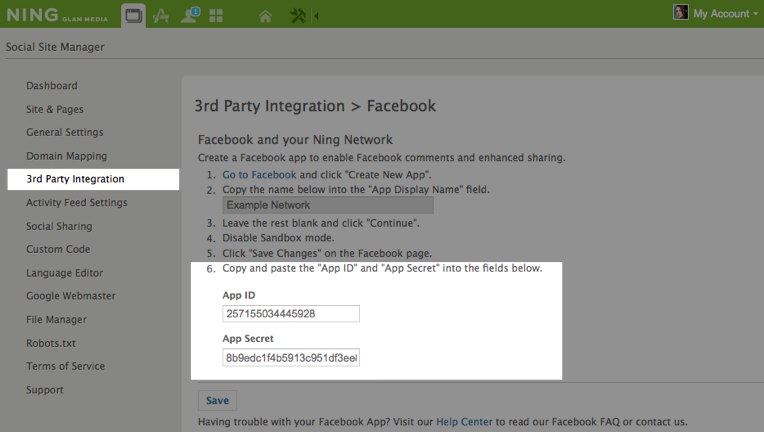Screen dimensions: 764x432
Task: Open the My Account dropdown
Action: 725,14
